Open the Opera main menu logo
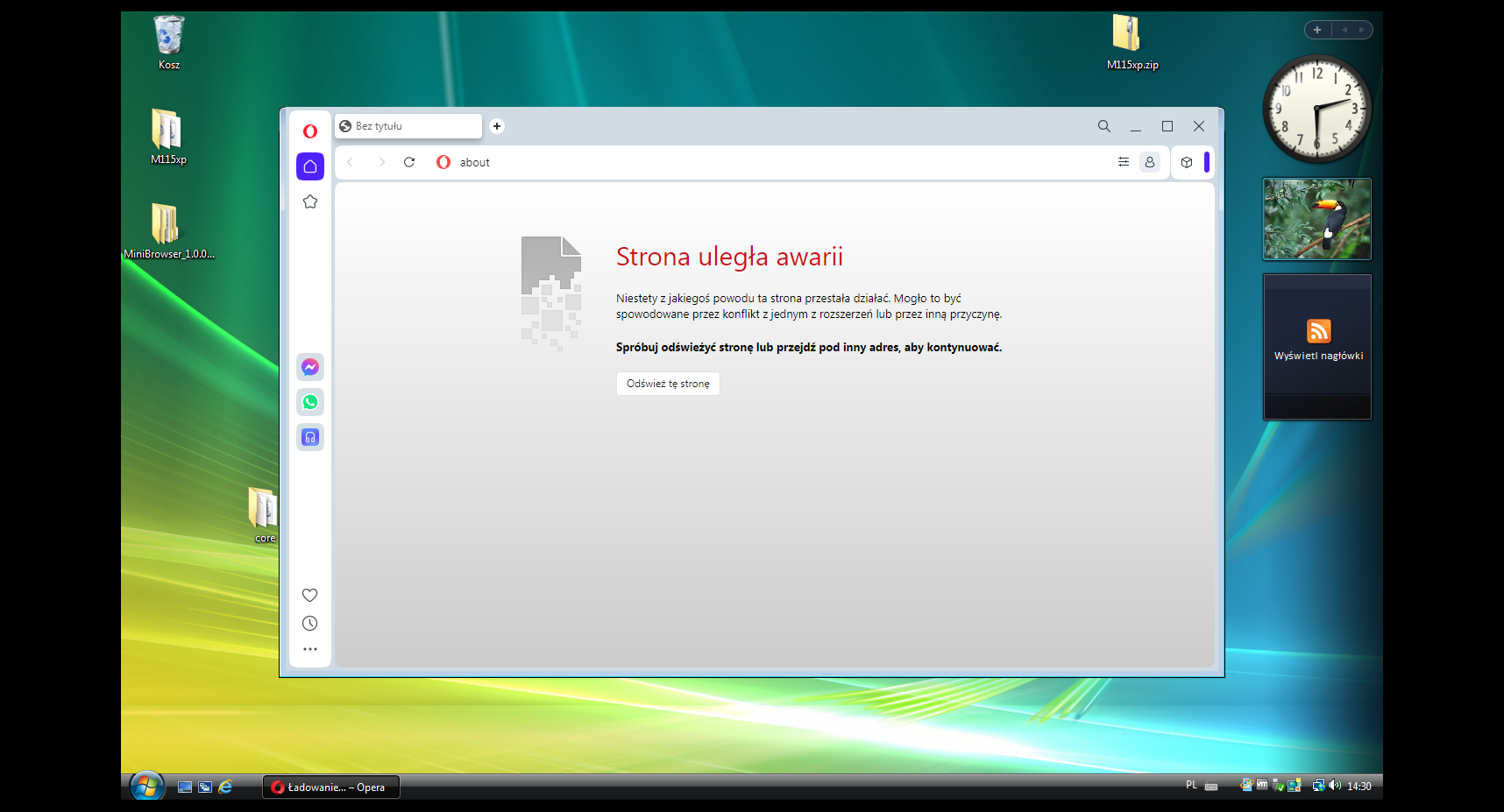Image resolution: width=1504 pixels, height=812 pixels. 310,131
